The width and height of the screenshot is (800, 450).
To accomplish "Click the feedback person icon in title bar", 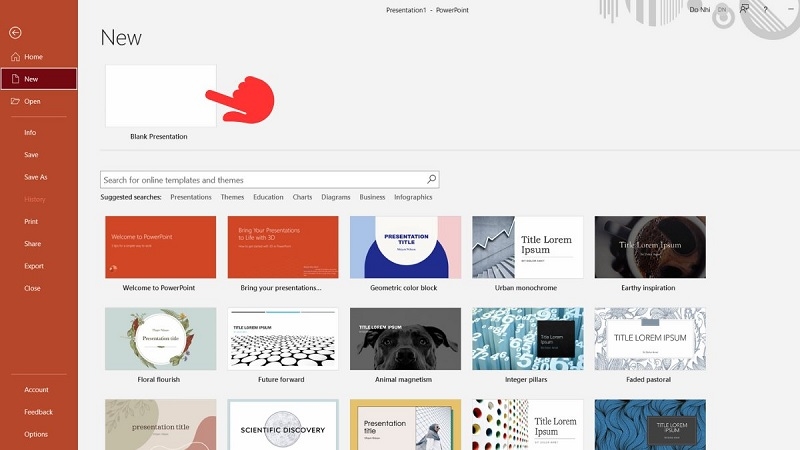I will tap(744, 9).
